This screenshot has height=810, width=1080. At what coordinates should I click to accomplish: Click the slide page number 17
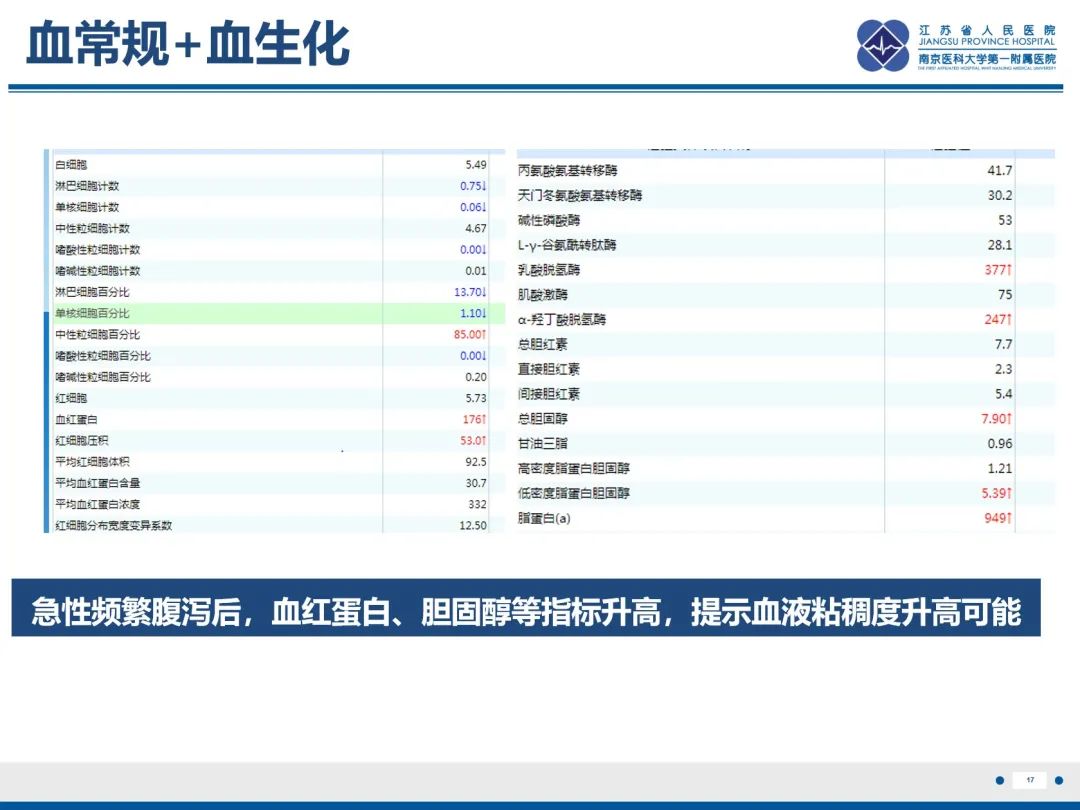tap(1030, 780)
